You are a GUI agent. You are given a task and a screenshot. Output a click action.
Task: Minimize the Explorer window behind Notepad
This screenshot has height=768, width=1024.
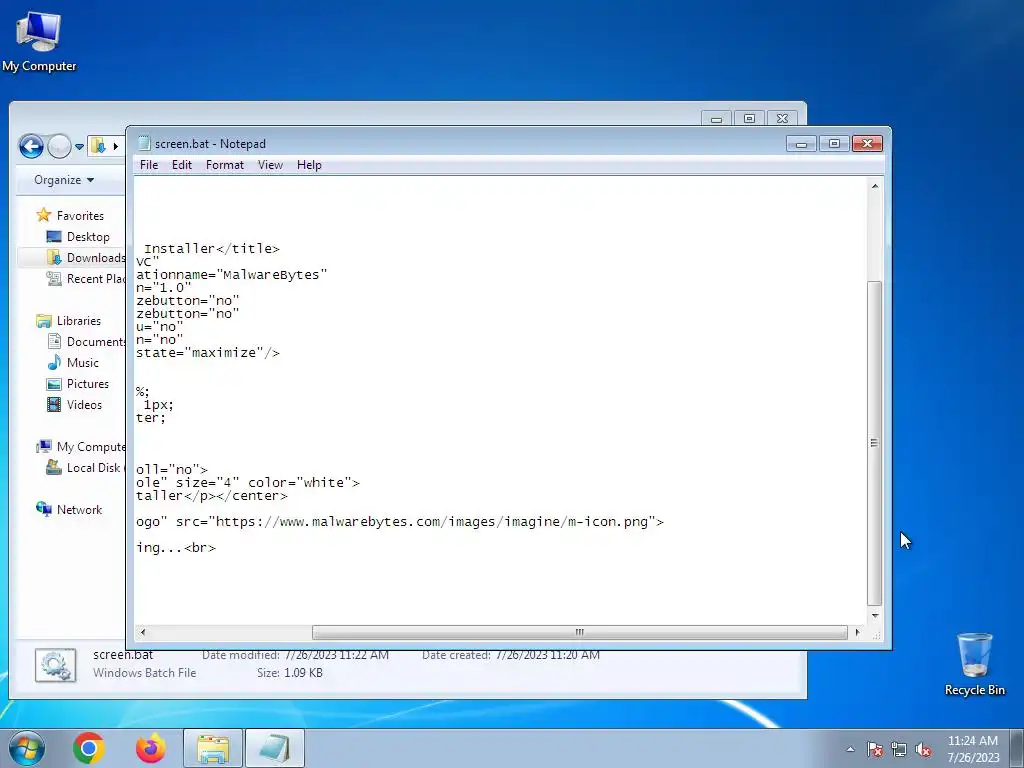click(716, 119)
